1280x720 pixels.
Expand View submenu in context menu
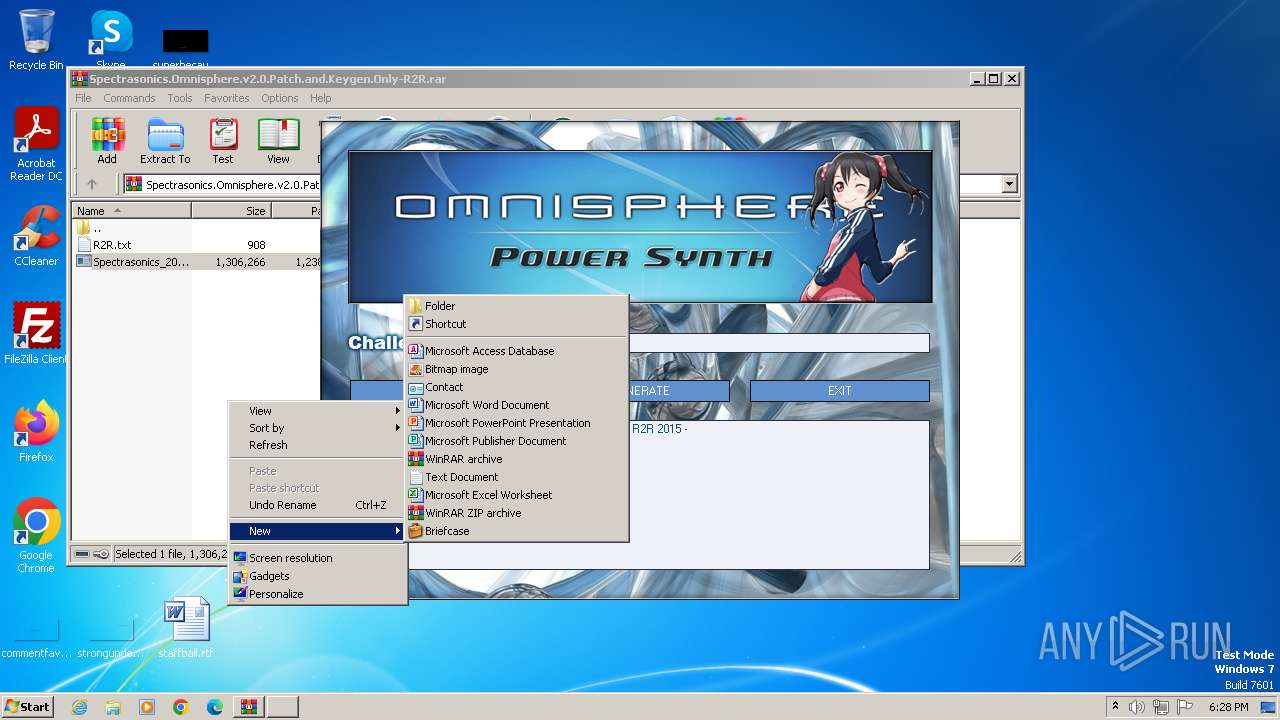click(317, 411)
